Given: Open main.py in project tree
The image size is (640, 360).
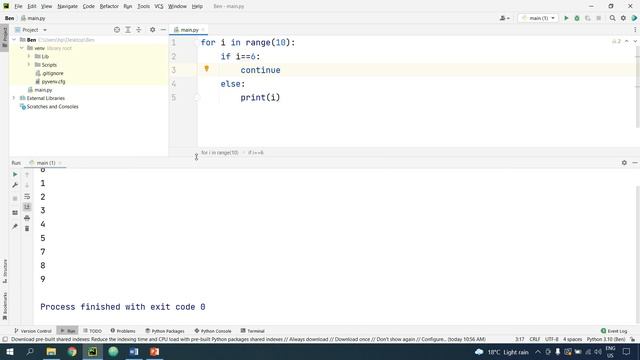Looking at the screenshot, I should coord(40,90).
